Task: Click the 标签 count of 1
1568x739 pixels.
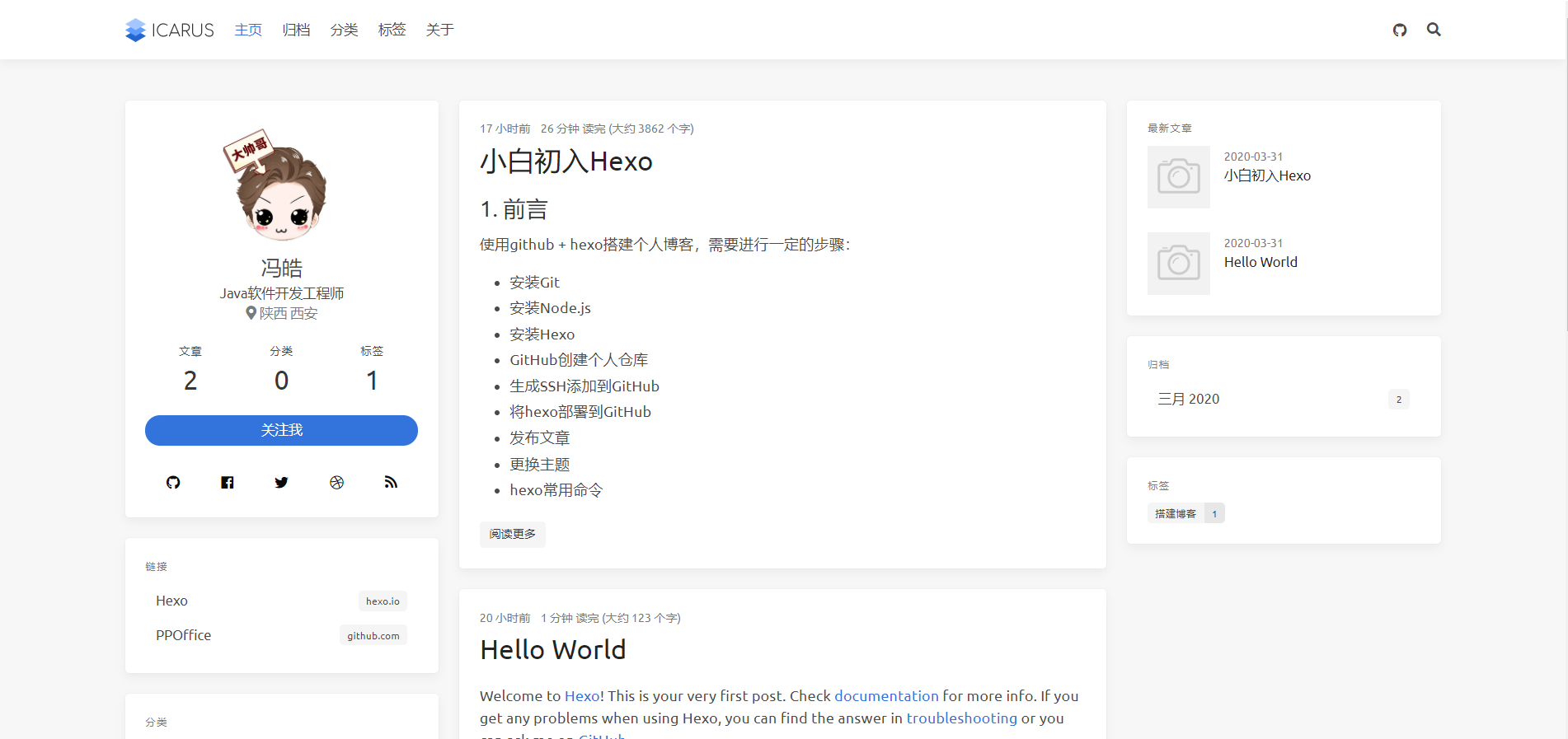Action: point(372,381)
